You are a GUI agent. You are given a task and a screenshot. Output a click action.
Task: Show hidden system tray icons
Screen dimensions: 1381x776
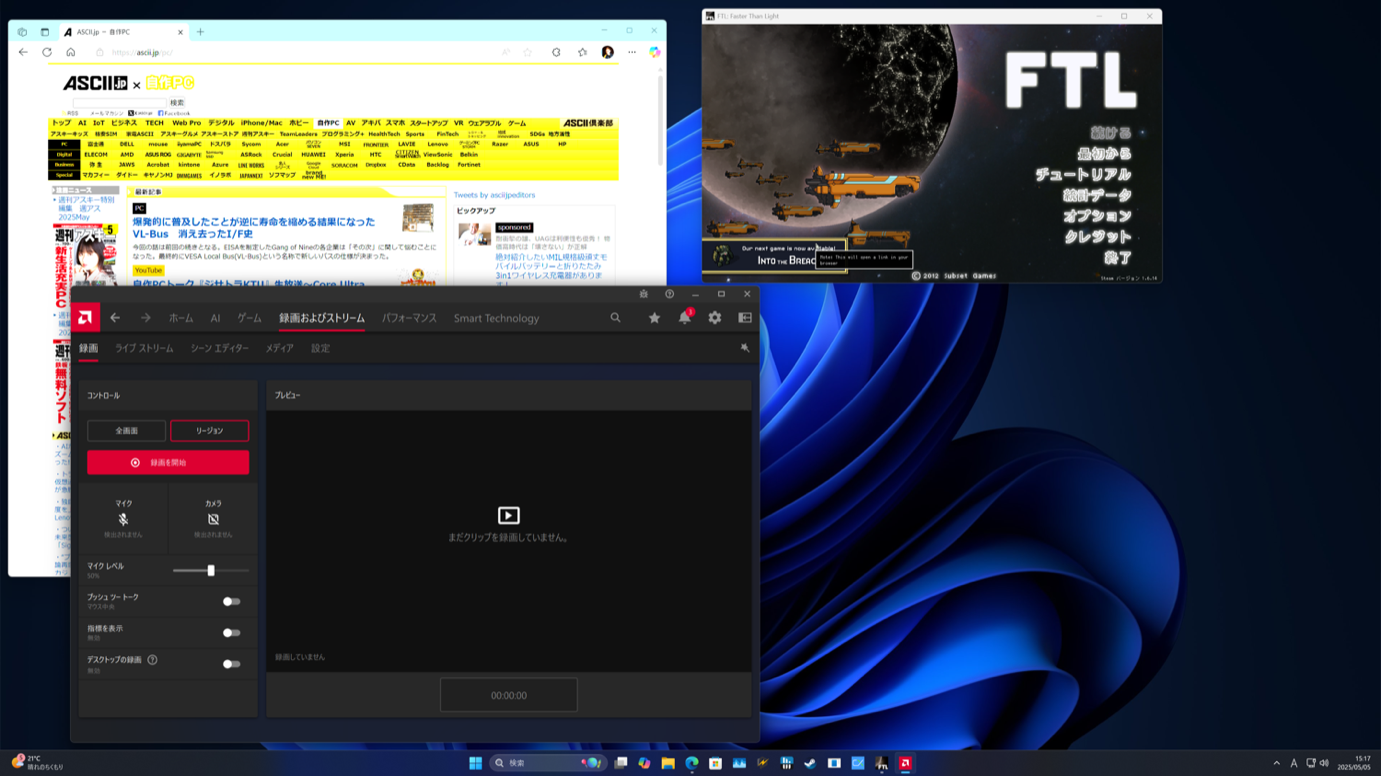point(1276,763)
